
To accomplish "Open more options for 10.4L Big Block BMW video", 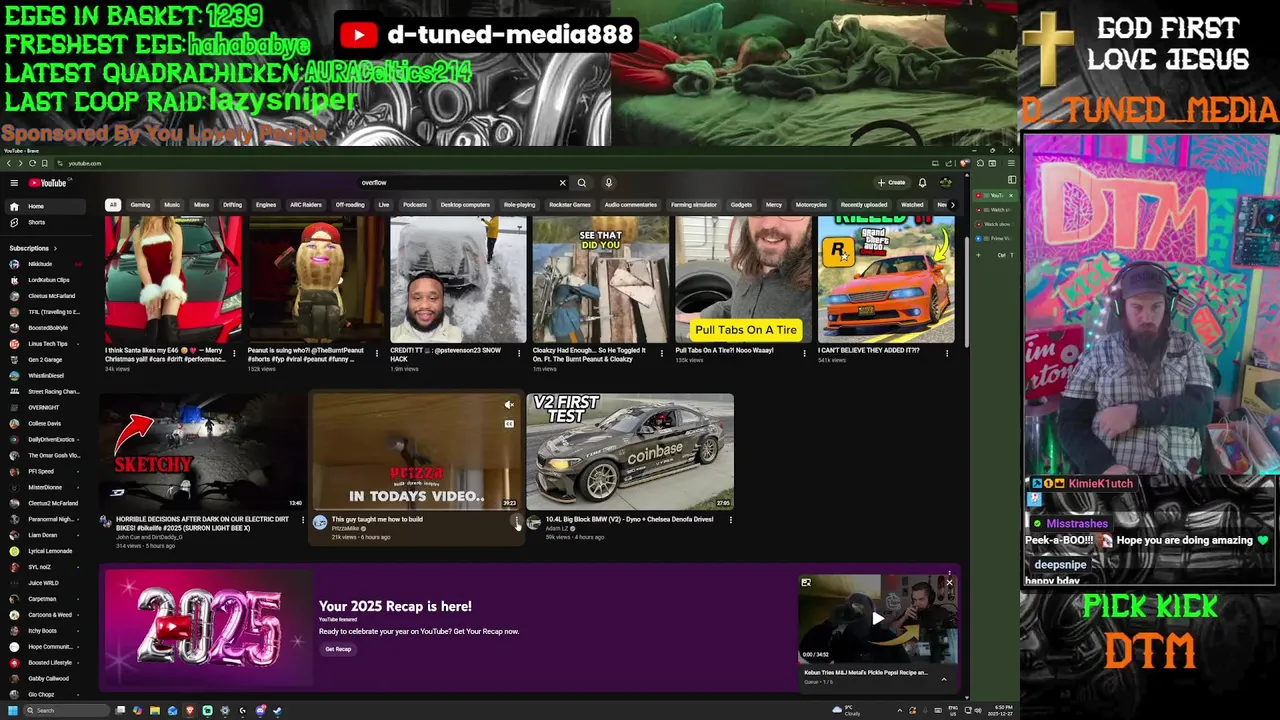I will click(731, 521).
